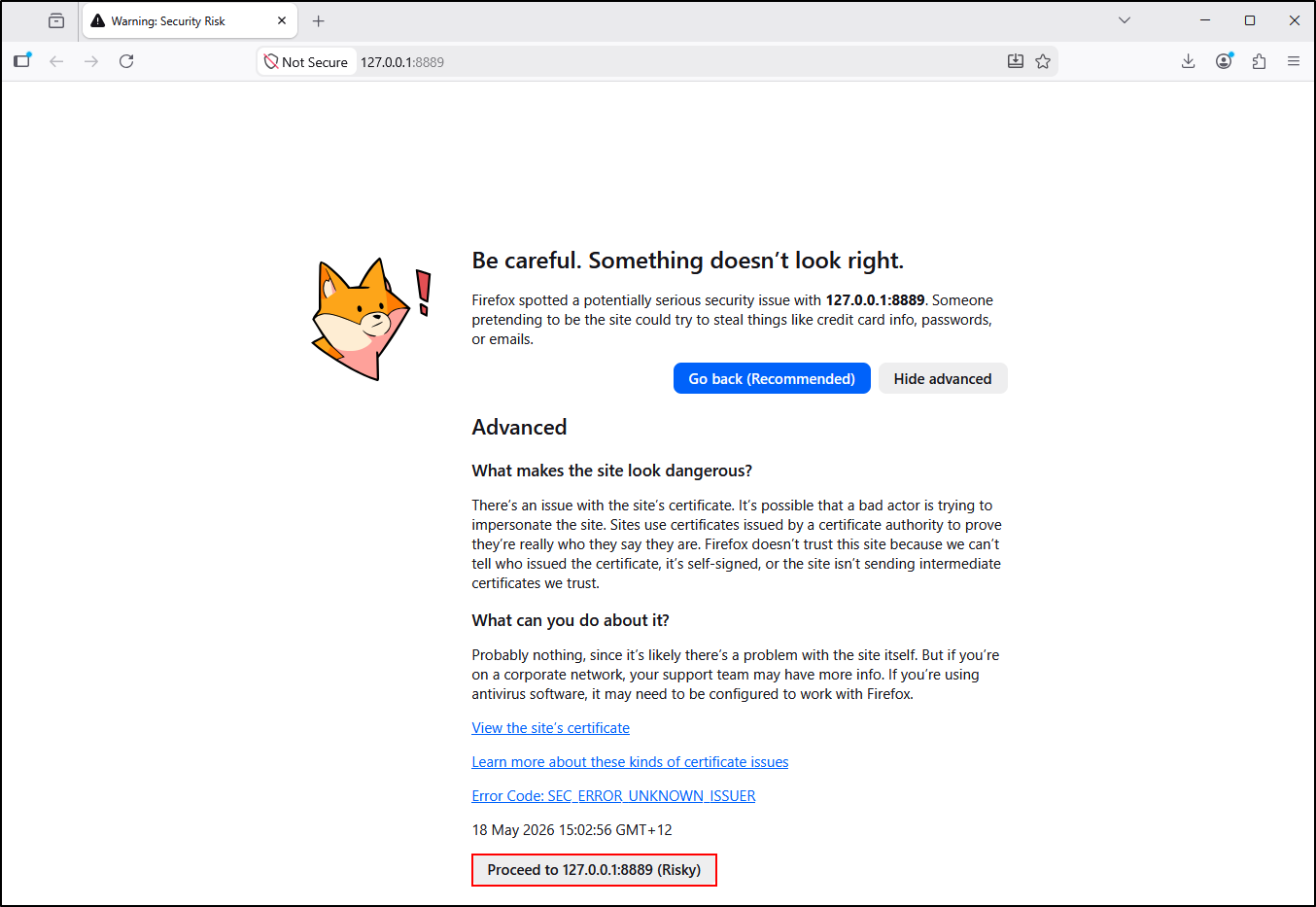Click the new tab plus icon
Screen dimensions: 1316x907
318,20
